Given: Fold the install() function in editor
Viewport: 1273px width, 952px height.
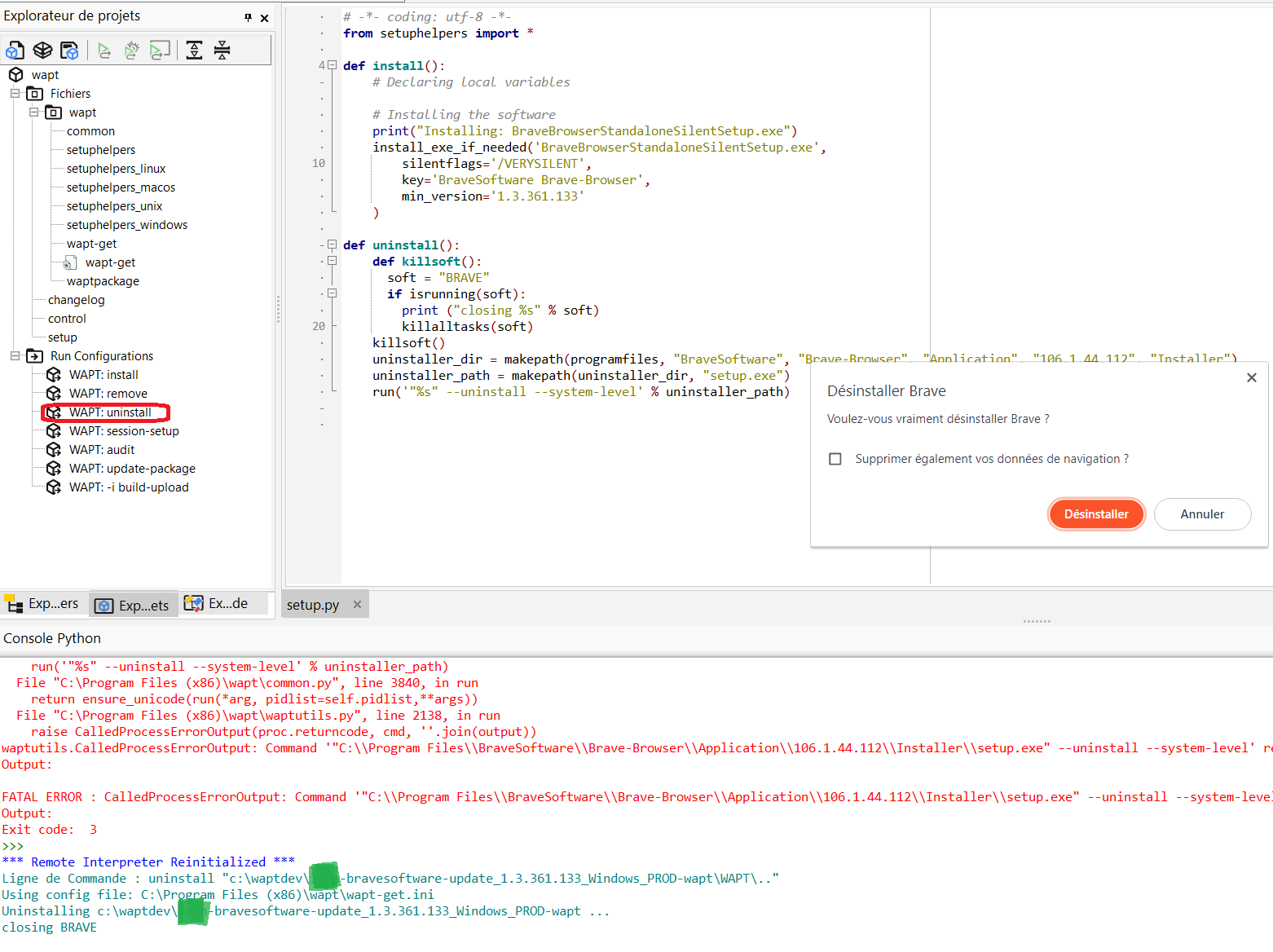Looking at the screenshot, I should click(x=332, y=65).
